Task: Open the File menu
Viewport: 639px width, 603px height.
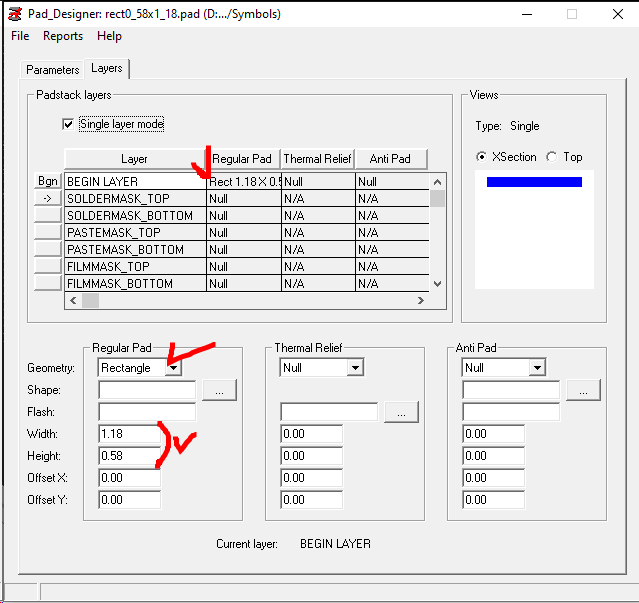Action: (x=20, y=36)
